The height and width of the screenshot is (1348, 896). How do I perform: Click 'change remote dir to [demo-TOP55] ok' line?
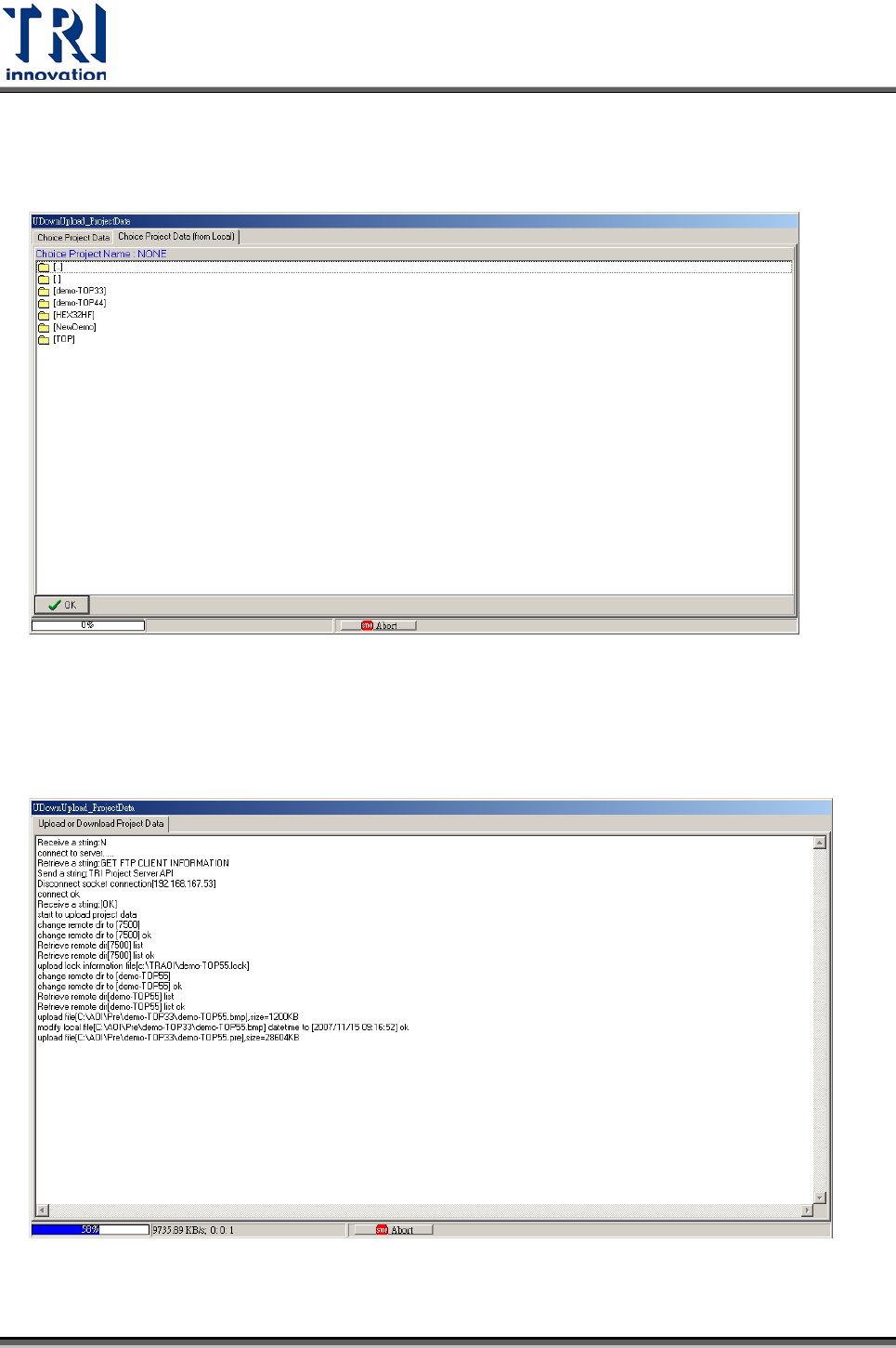(110, 986)
